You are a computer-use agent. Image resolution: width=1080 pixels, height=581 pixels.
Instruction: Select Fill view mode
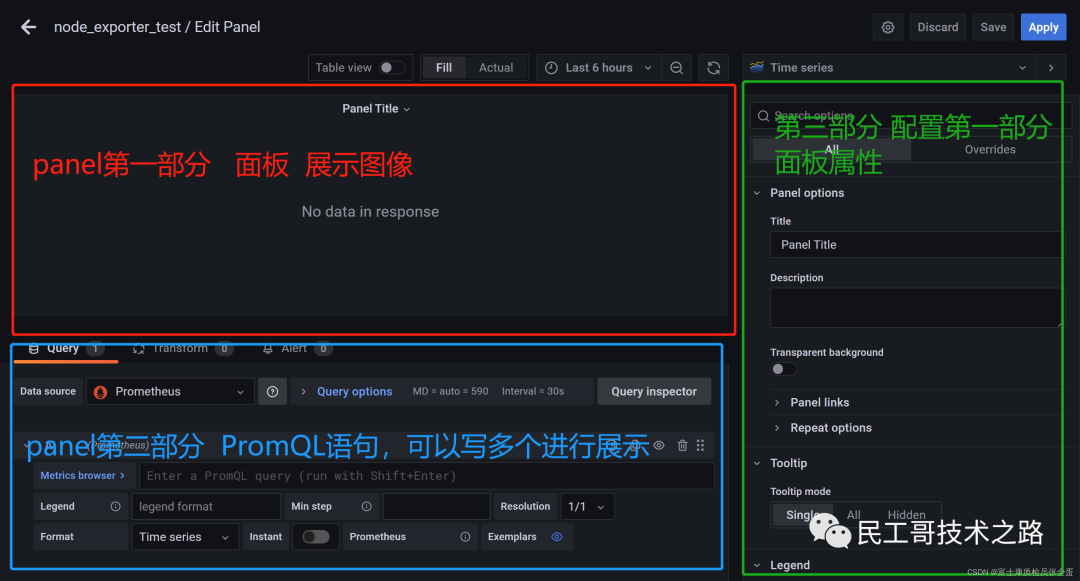tap(444, 67)
